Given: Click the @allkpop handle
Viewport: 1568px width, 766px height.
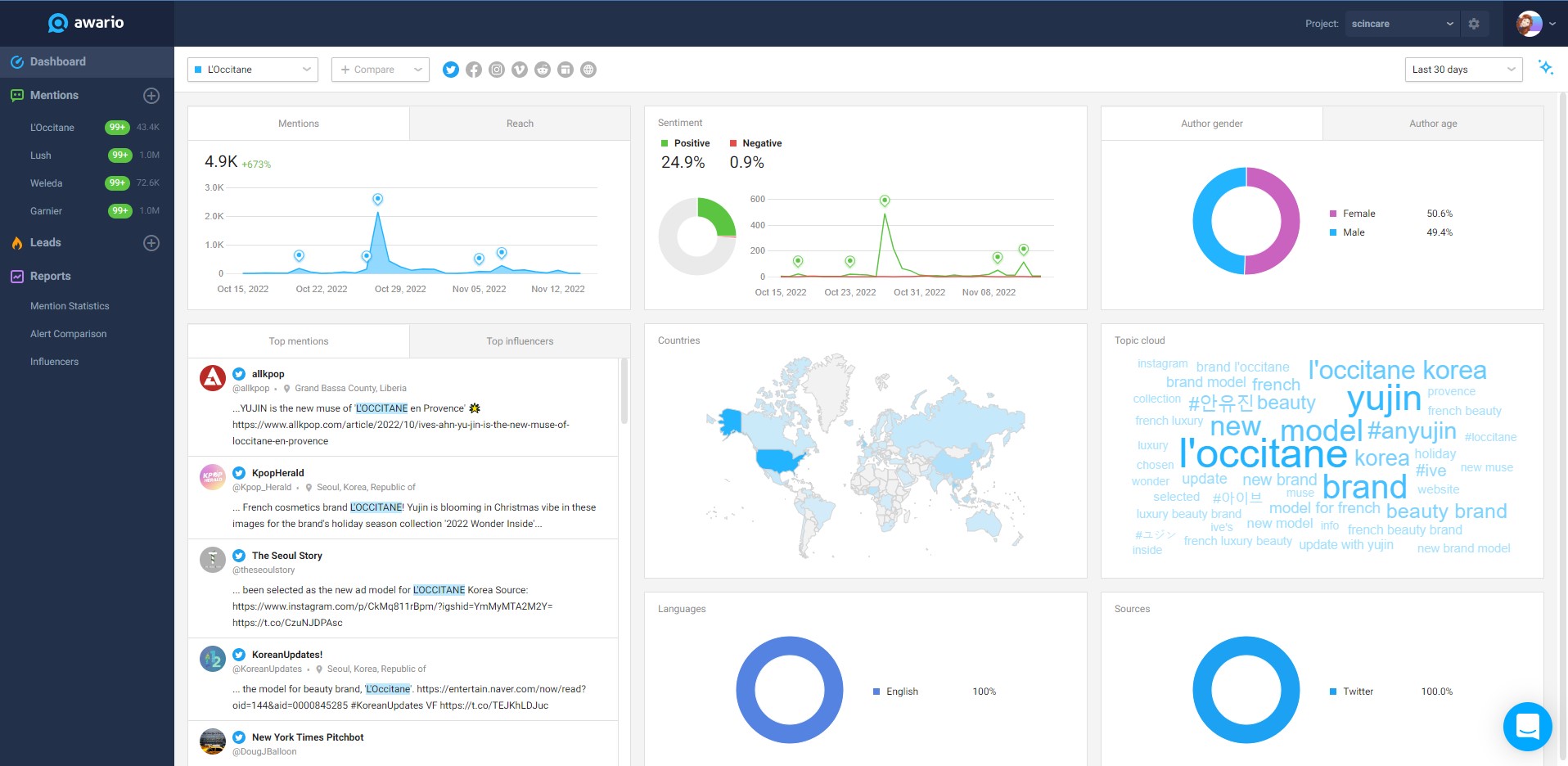Looking at the screenshot, I should pos(250,389).
